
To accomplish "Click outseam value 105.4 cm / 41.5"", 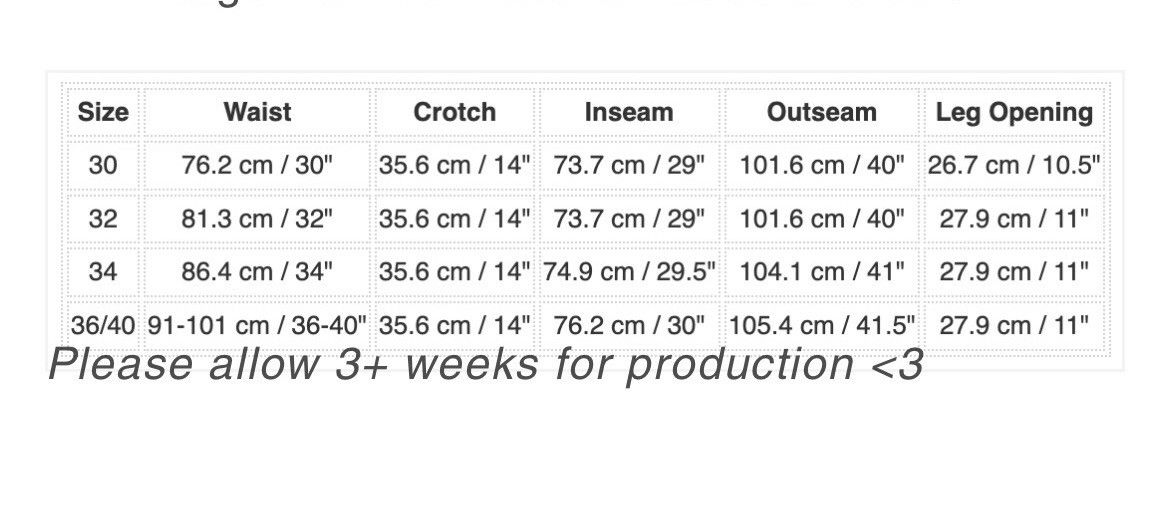I will click(822, 325).
